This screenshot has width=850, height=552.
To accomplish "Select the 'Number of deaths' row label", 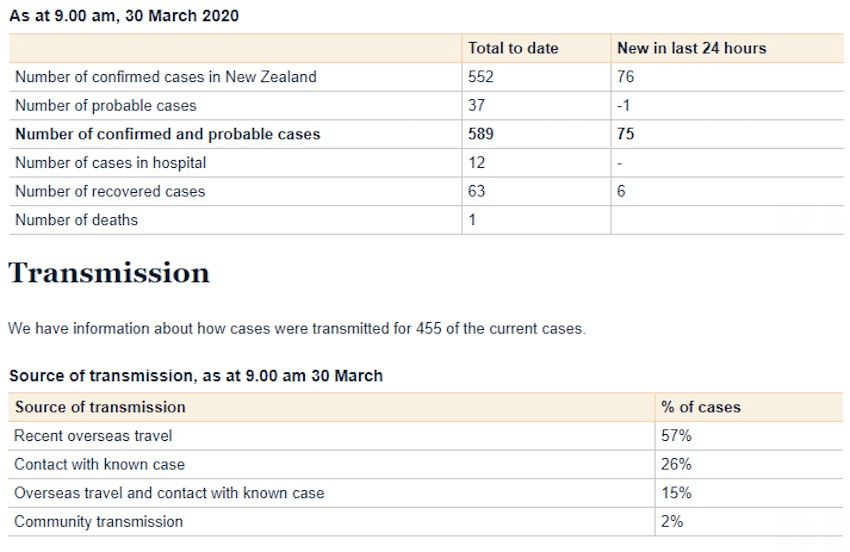I will pyautogui.click(x=76, y=220).
